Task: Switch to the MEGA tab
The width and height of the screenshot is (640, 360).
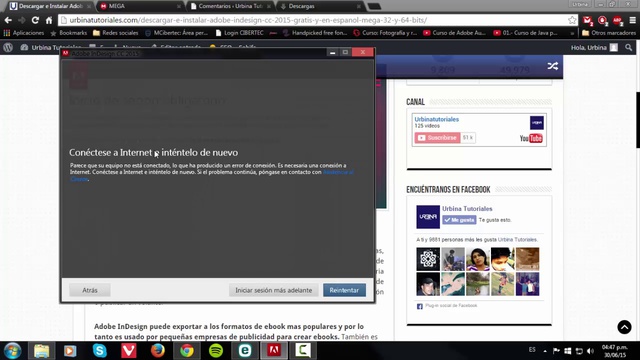Action: click(140, 6)
